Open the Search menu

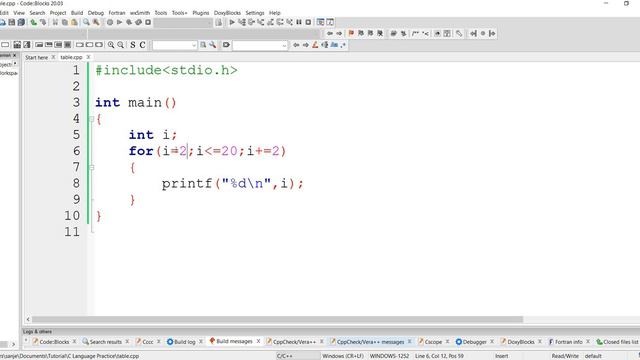point(37,13)
